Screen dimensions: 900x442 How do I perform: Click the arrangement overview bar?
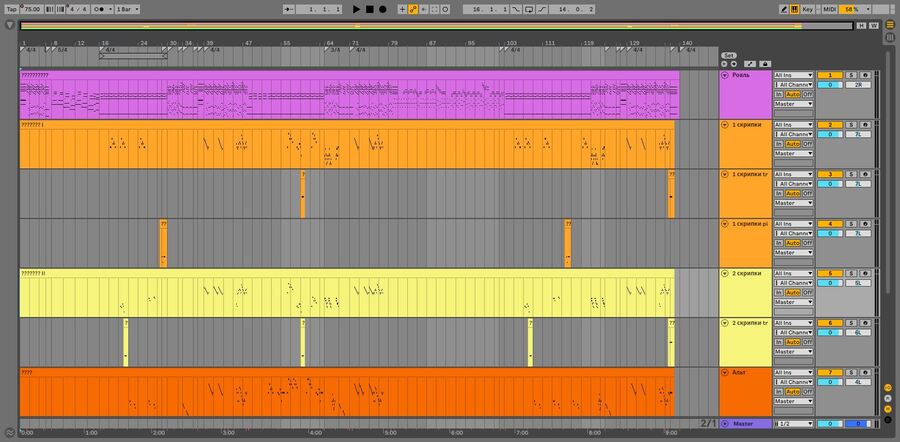point(436,26)
